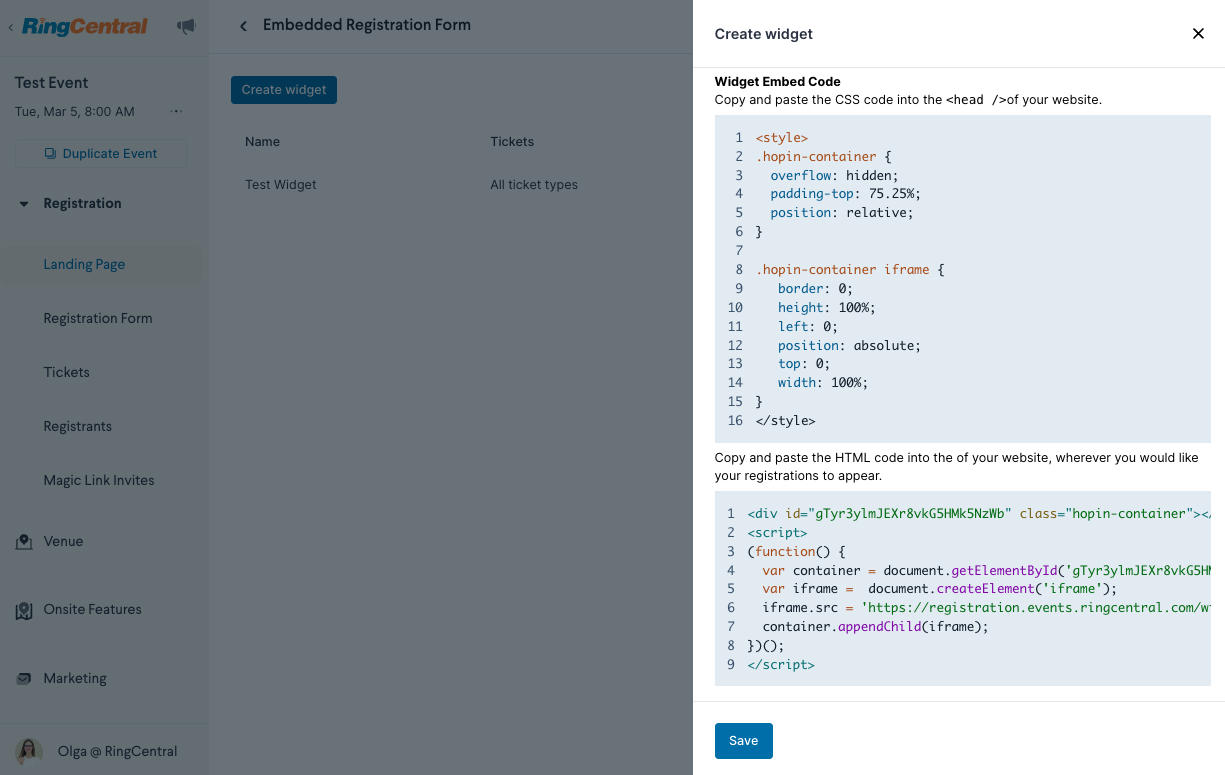Click the Create widget button
This screenshot has height=775, width=1225.
tap(284, 90)
